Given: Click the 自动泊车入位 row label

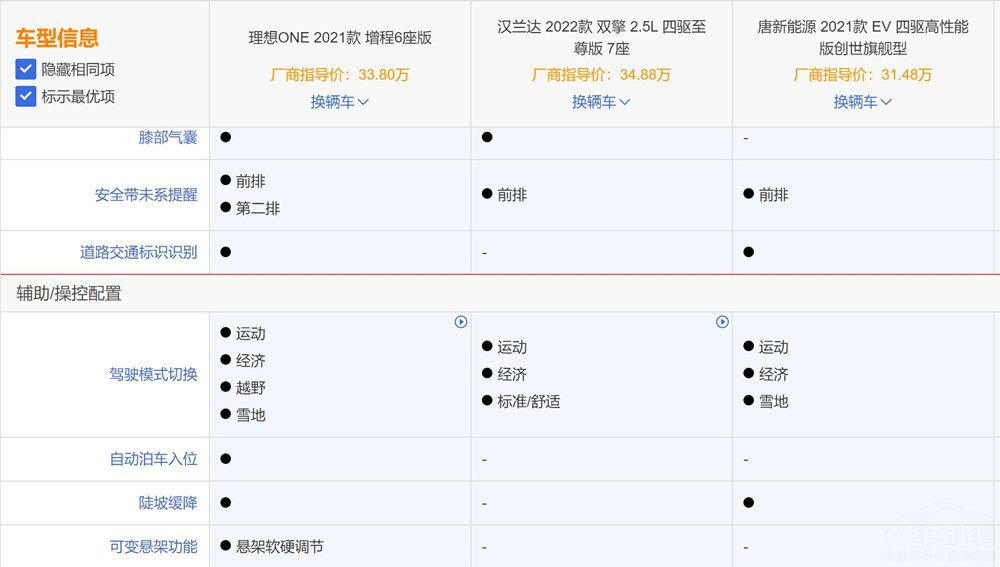Looking at the screenshot, I should pos(153,460).
